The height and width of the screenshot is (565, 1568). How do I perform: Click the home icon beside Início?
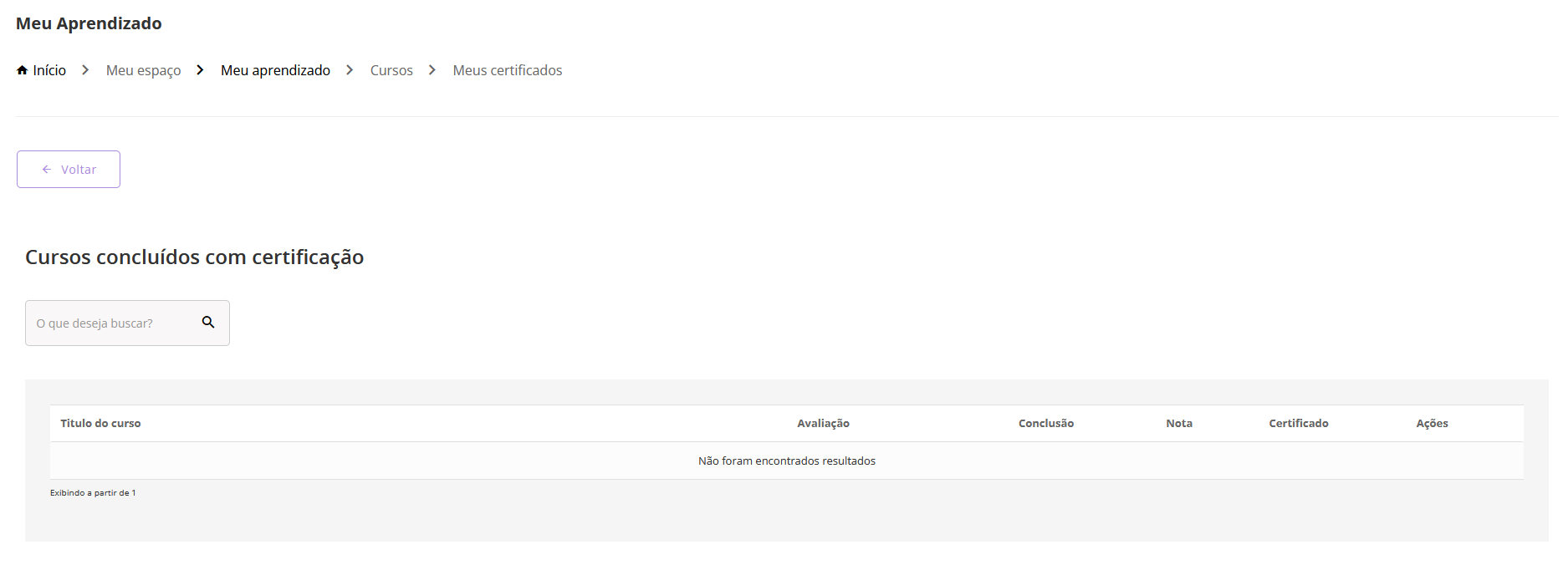pyautogui.click(x=22, y=70)
